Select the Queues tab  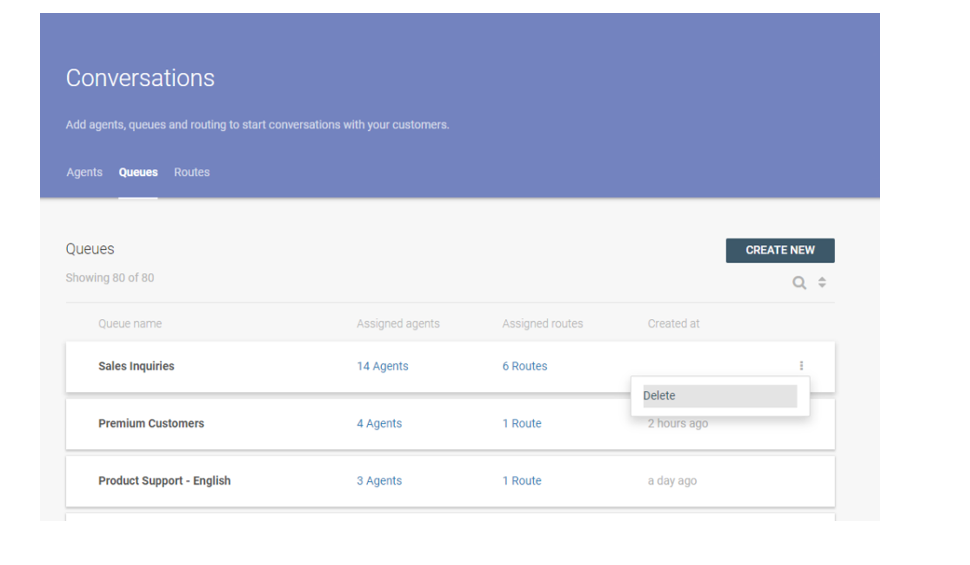[138, 172]
